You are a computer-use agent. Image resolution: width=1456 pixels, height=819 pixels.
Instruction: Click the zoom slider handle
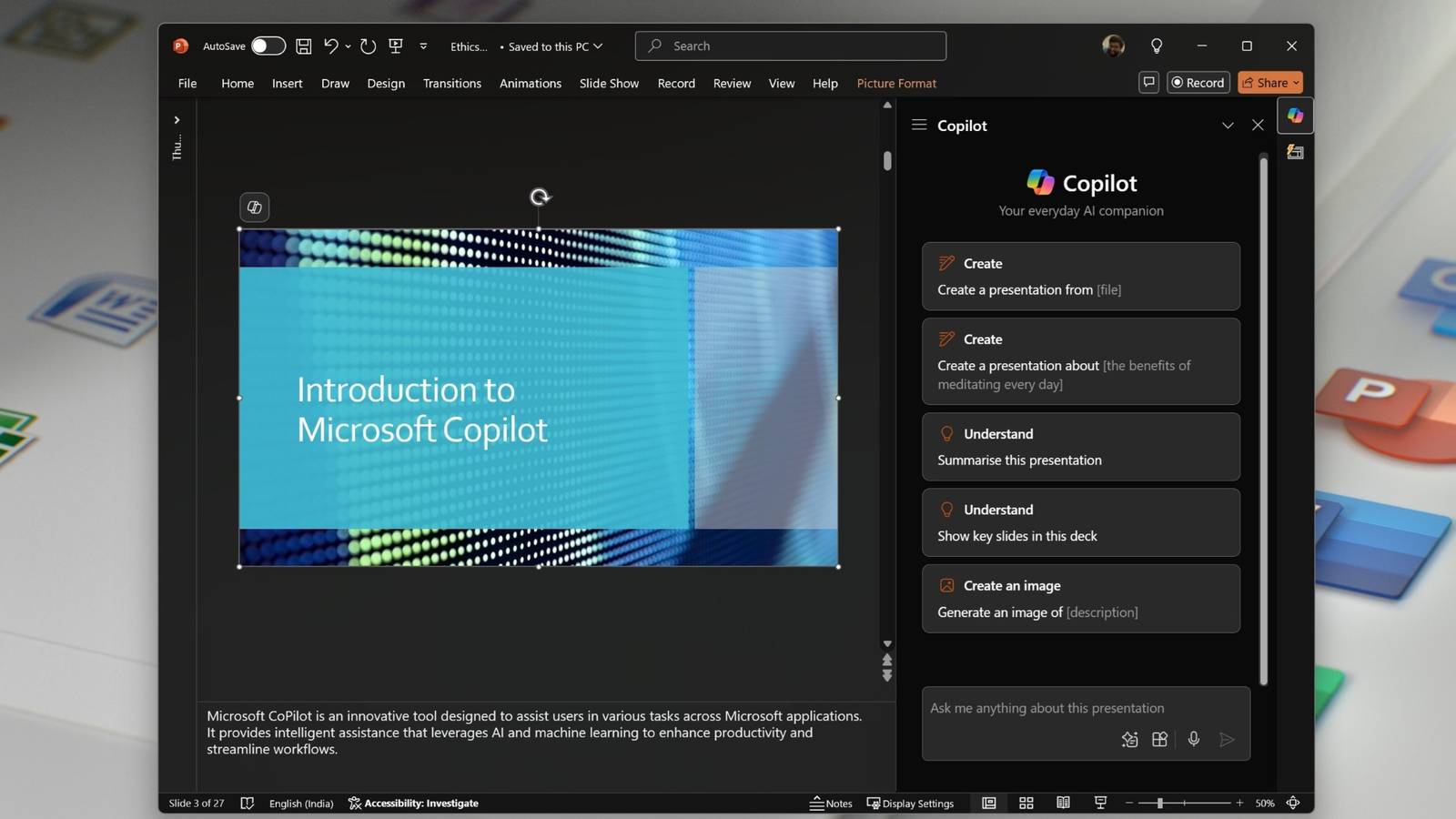[1160, 803]
